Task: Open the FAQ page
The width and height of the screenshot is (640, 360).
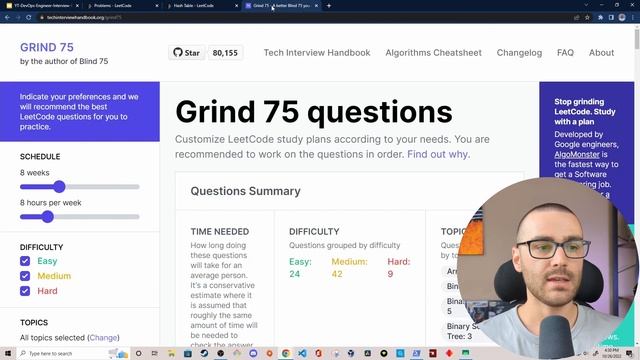Action: (565, 53)
